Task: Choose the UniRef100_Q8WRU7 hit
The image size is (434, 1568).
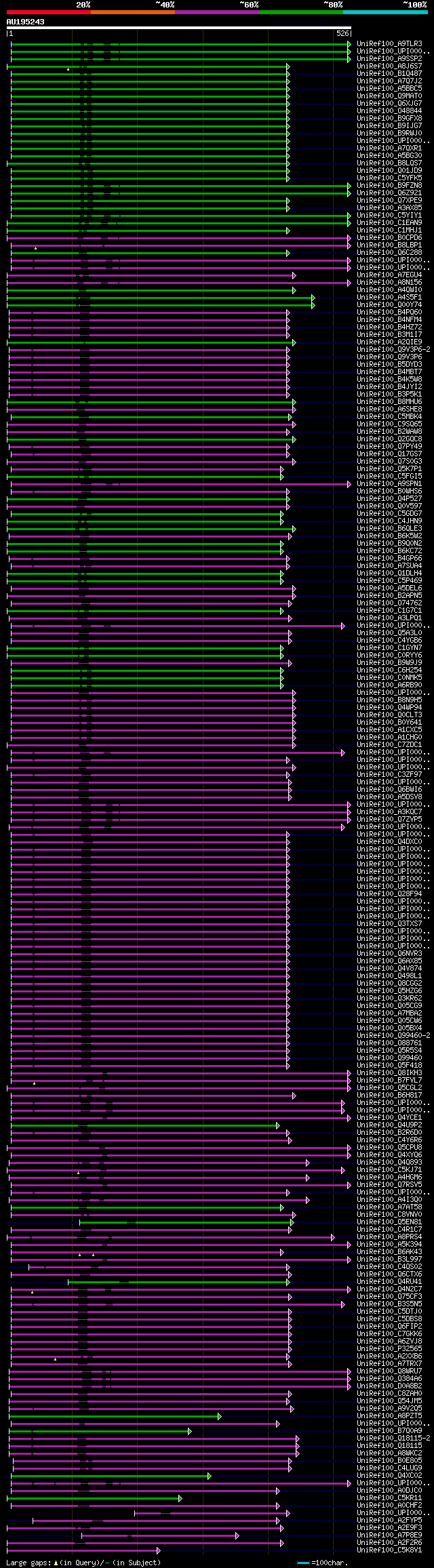Action: (389, 1371)
